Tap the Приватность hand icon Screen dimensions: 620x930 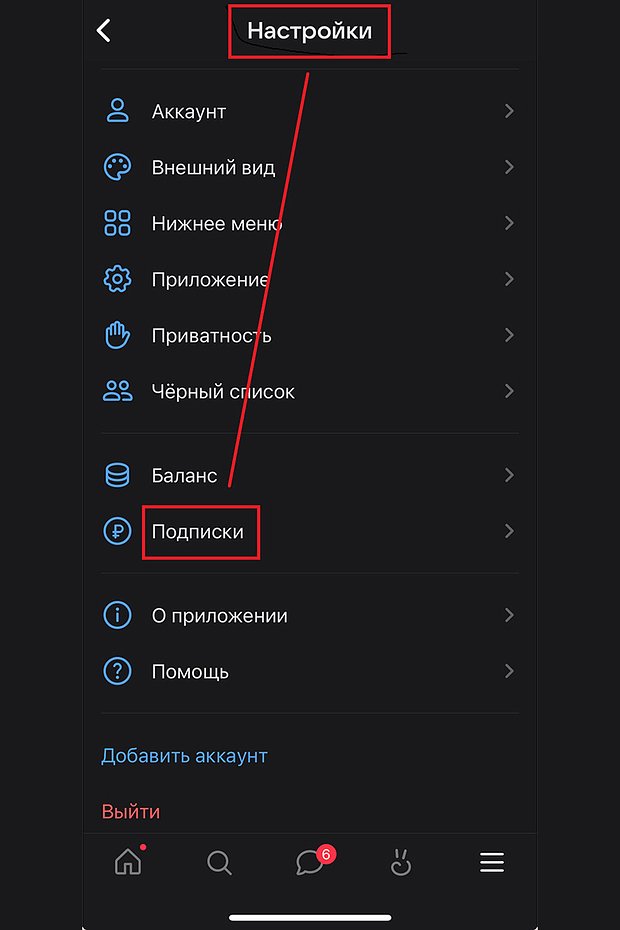point(117,335)
